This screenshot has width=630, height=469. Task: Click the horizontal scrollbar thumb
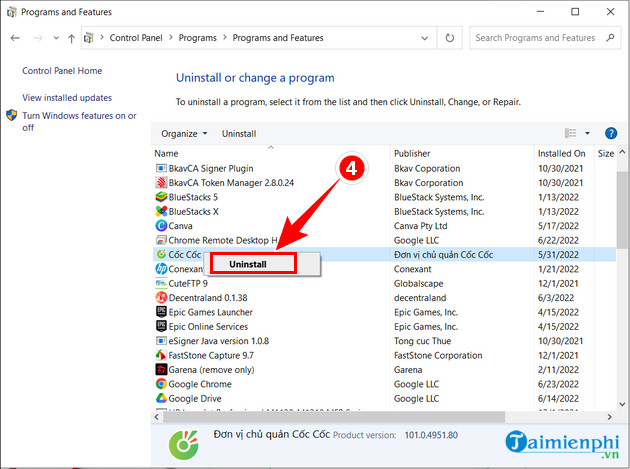coord(333,417)
